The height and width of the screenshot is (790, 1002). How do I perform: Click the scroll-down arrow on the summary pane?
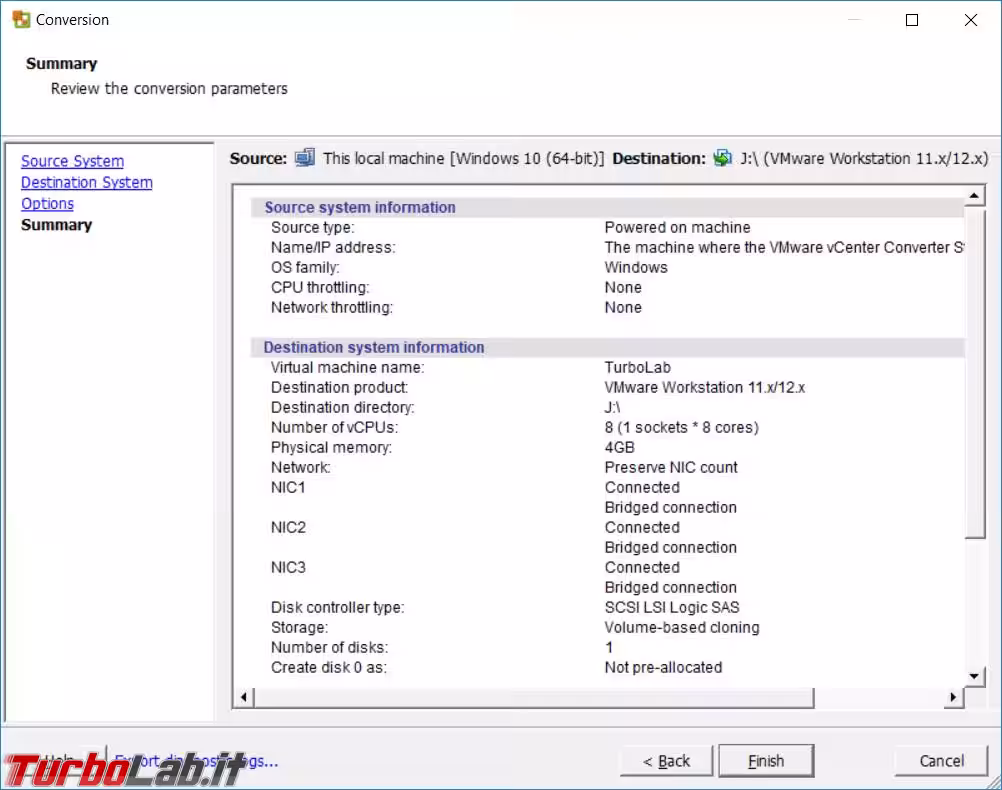pos(973,676)
